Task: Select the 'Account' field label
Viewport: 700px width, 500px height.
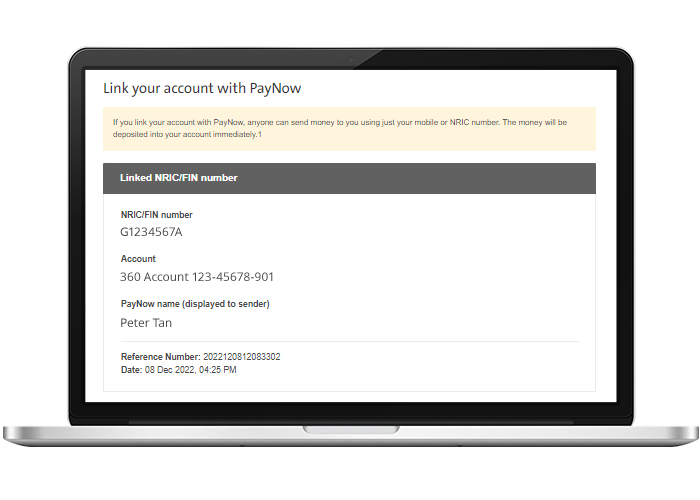Action: coord(138,259)
